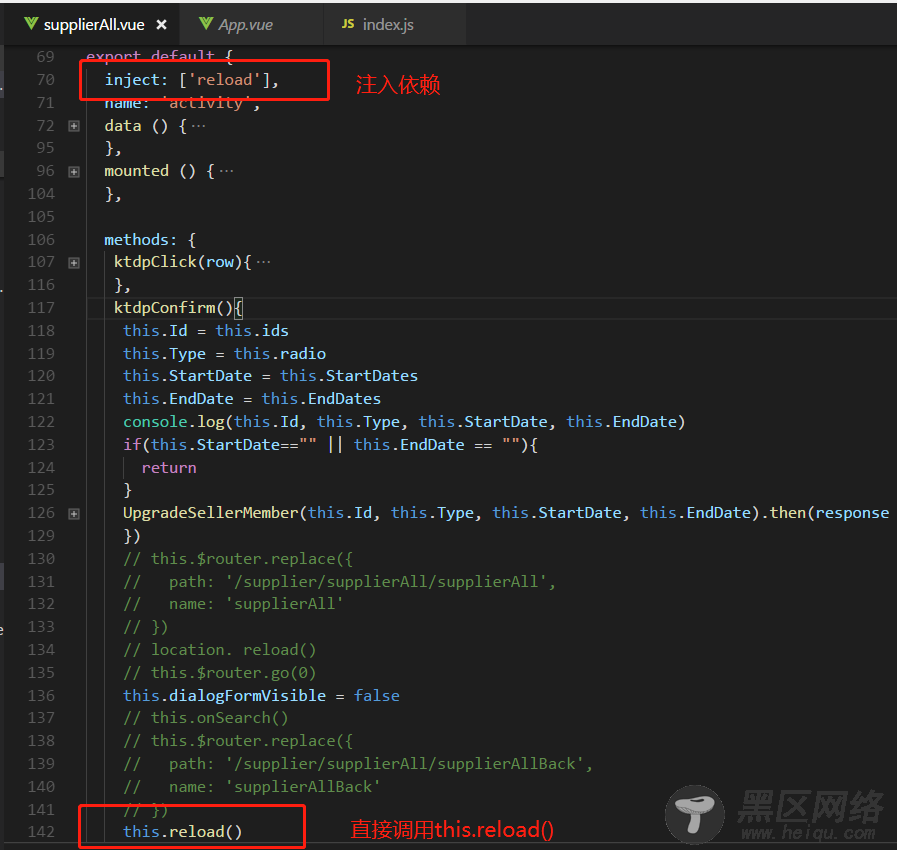Viewport: 897px width, 850px height.
Task: Click the console.log statement line
Action: 404,422
